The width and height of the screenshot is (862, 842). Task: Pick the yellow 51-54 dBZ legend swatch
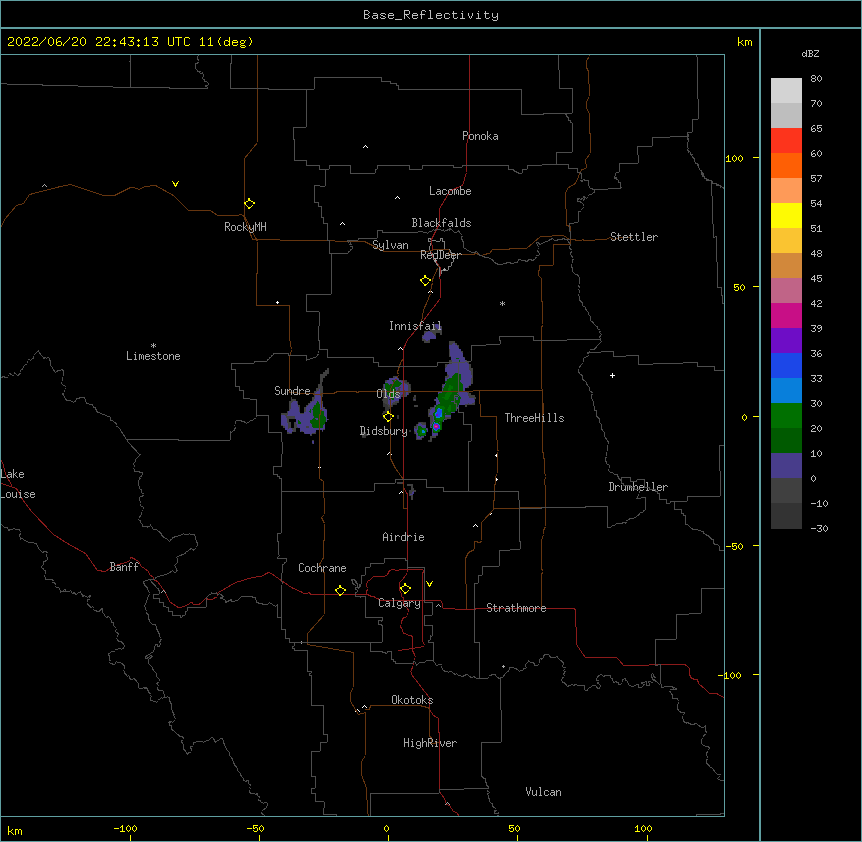click(x=786, y=215)
